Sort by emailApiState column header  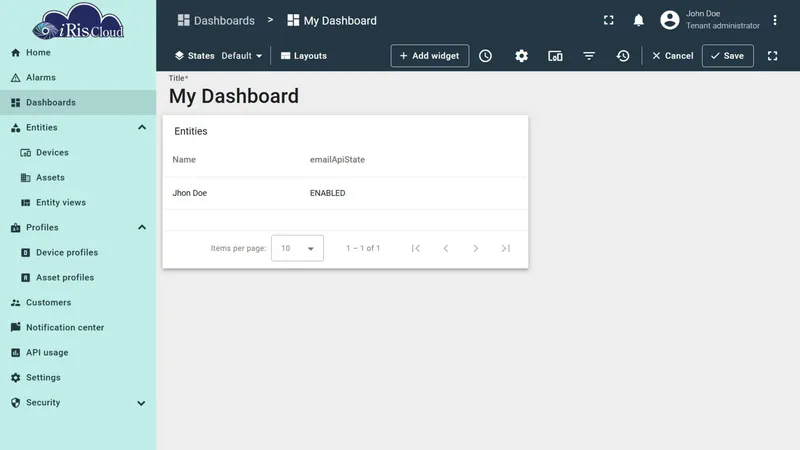[x=337, y=160]
